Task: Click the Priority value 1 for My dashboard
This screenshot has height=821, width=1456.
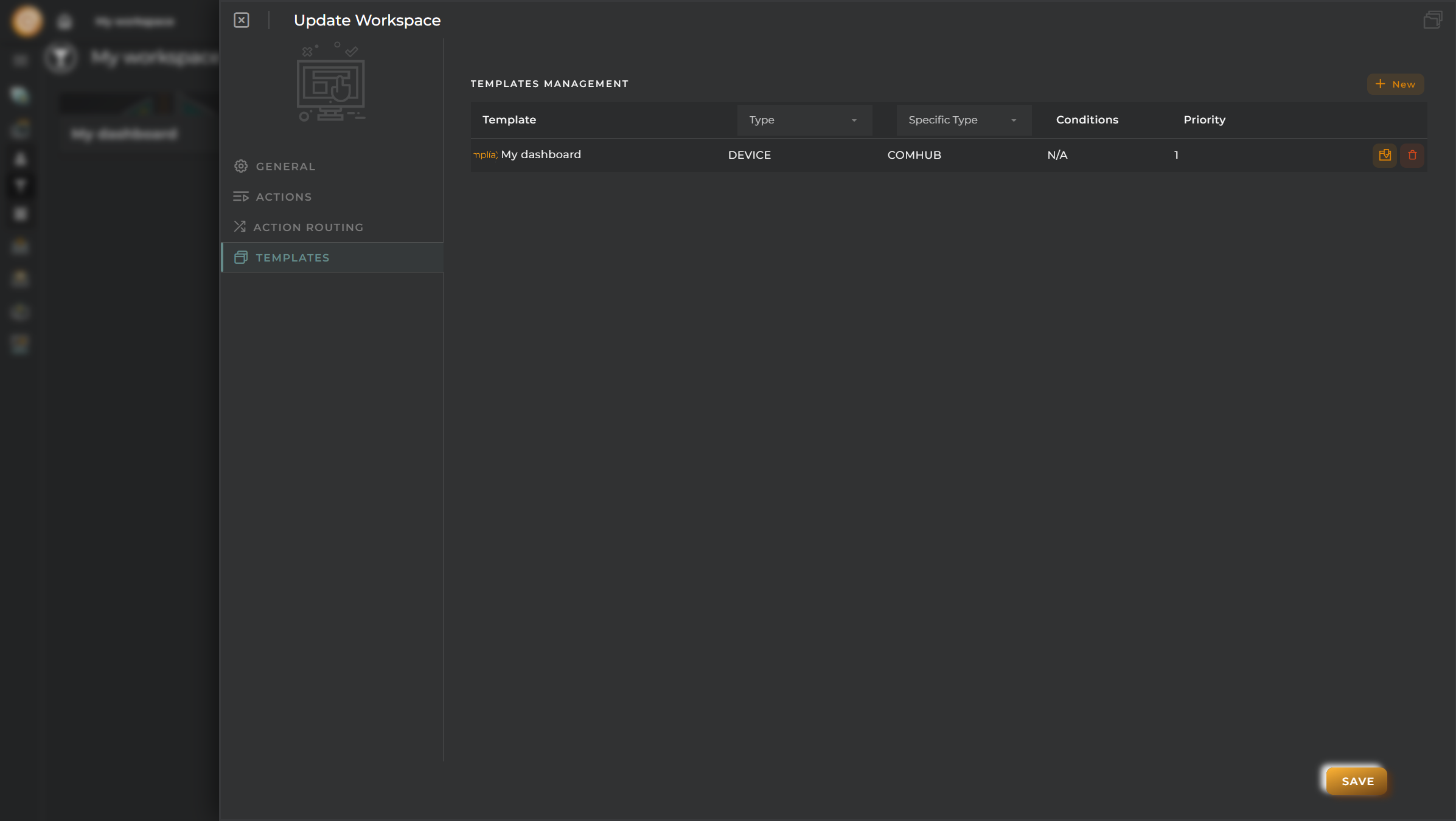Action: (1176, 155)
